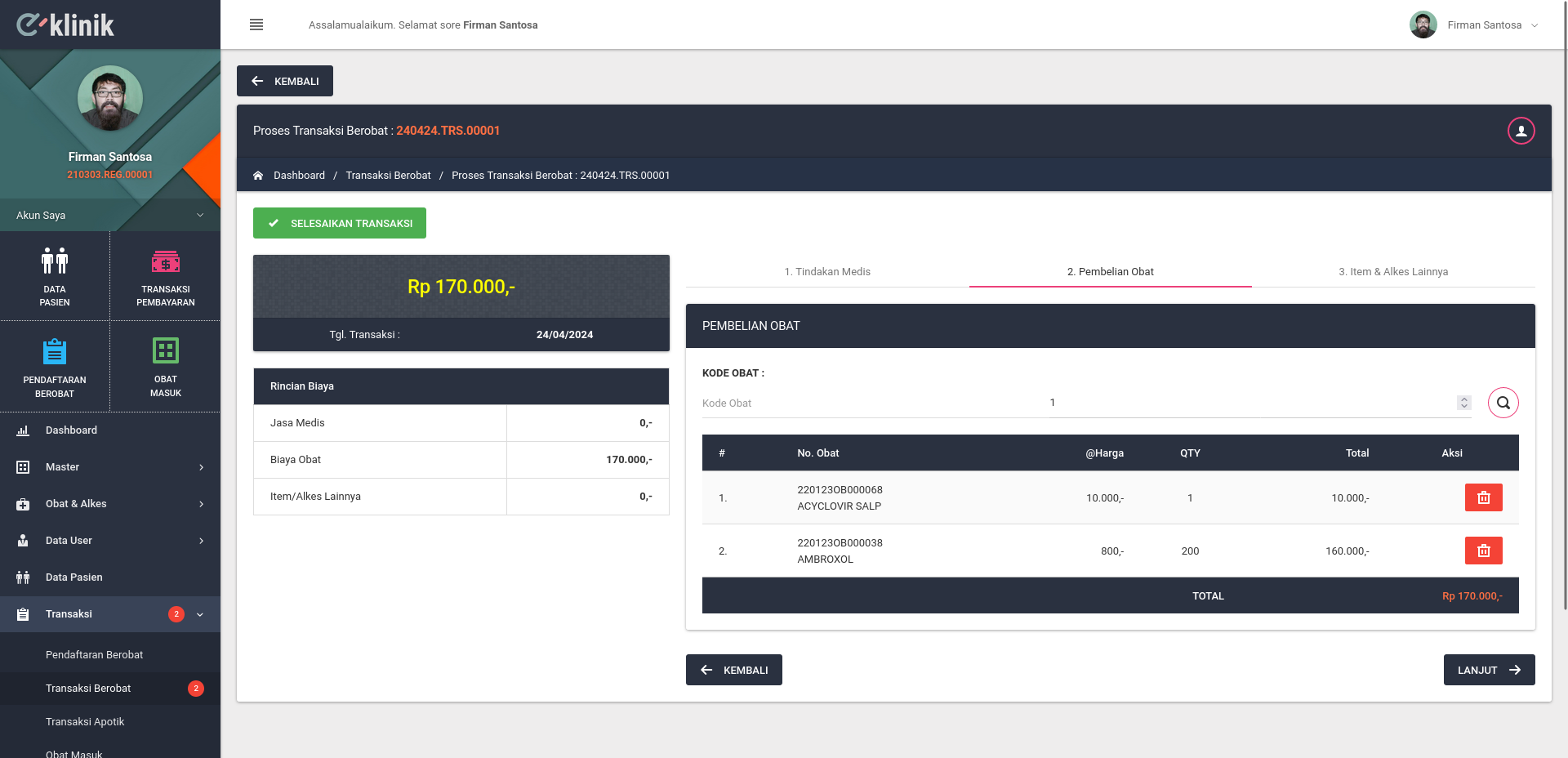This screenshot has width=1568, height=758.
Task: Delete the ACYCLOVIR SALP row
Action: (1483, 497)
